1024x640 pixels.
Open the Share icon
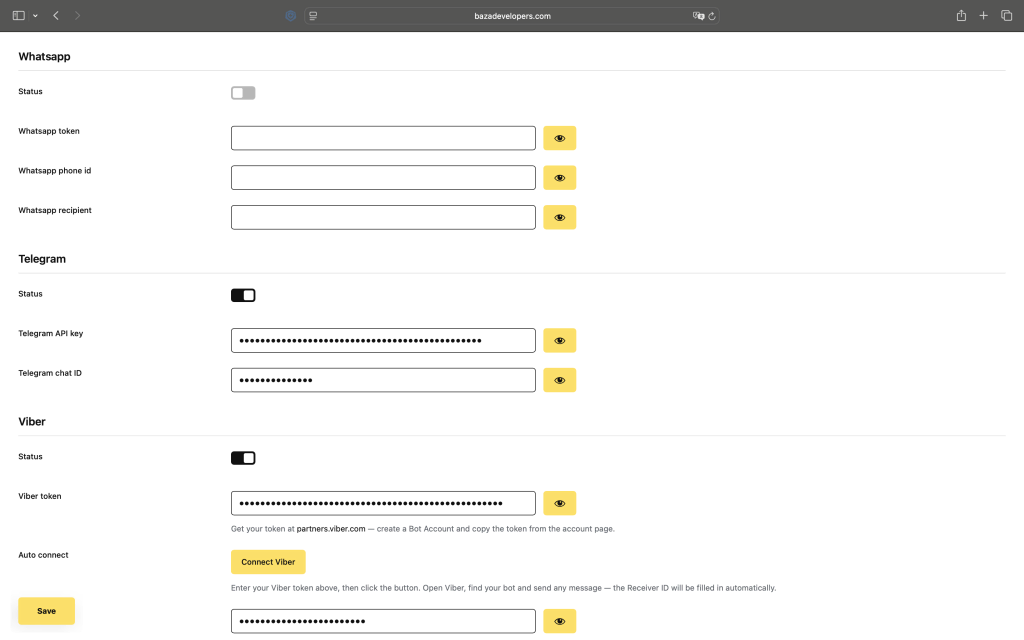961,16
